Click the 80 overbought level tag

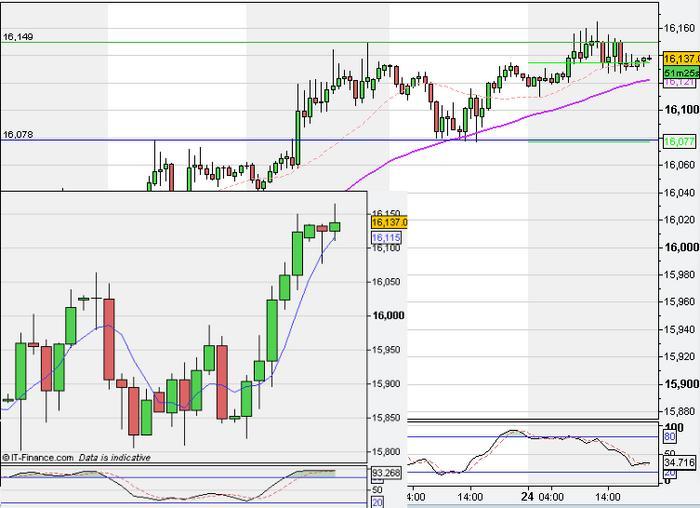(670, 437)
